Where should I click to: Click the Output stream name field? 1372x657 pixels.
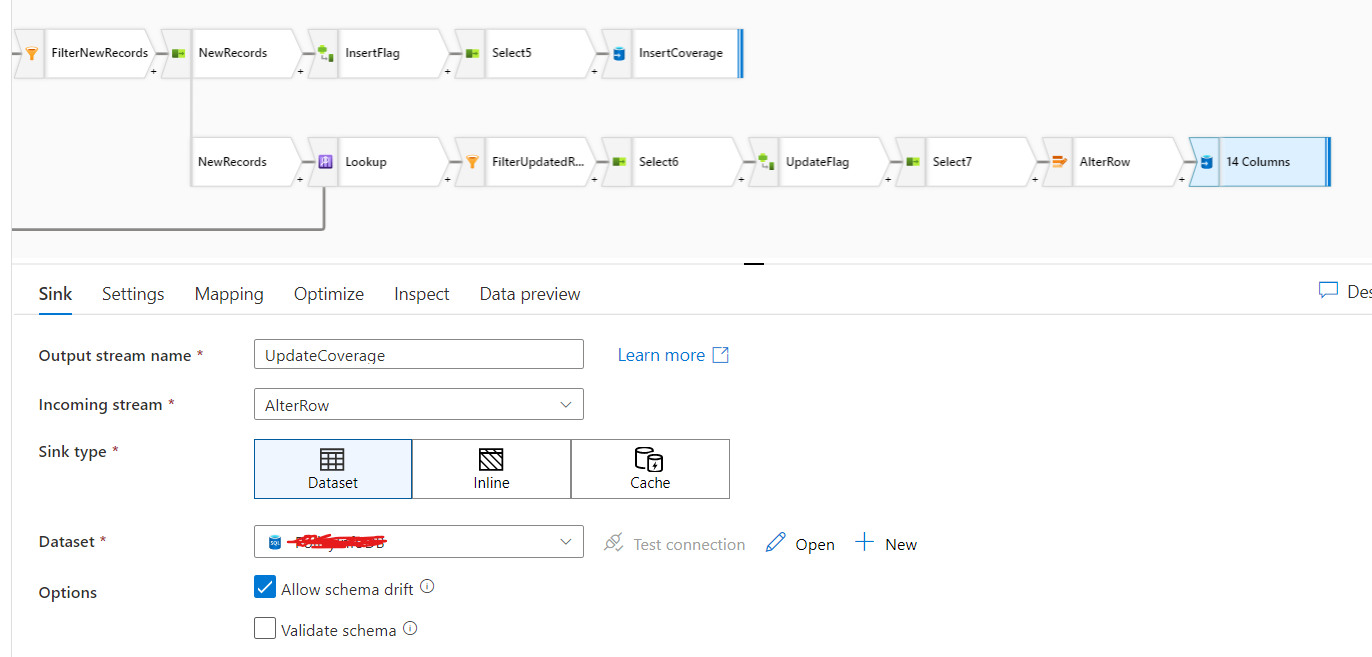click(418, 354)
